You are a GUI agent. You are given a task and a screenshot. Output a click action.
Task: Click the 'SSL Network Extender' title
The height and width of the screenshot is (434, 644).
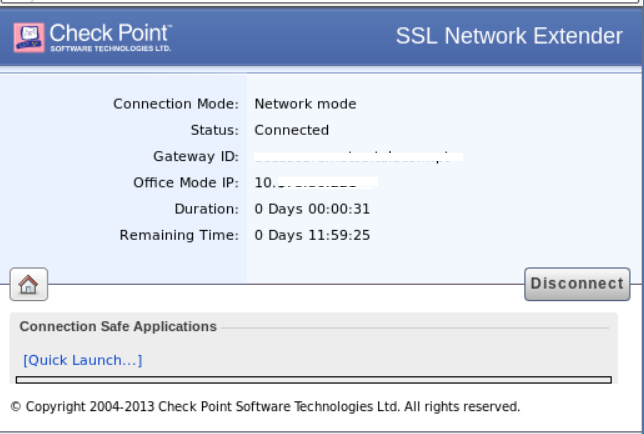509,36
